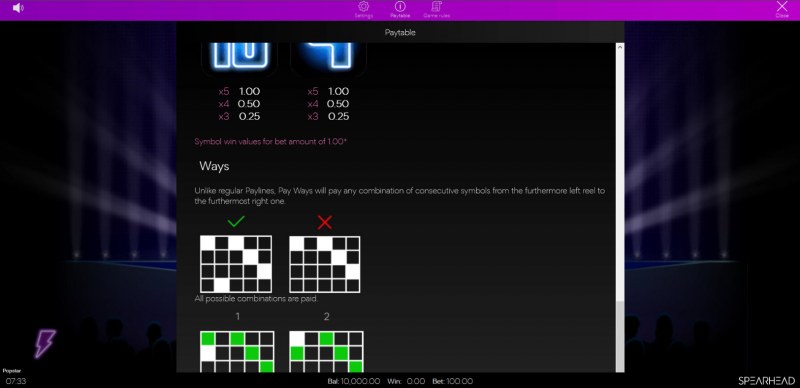Click the green checkmark valid ways icon
800x388 pixels.
coord(236,222)
